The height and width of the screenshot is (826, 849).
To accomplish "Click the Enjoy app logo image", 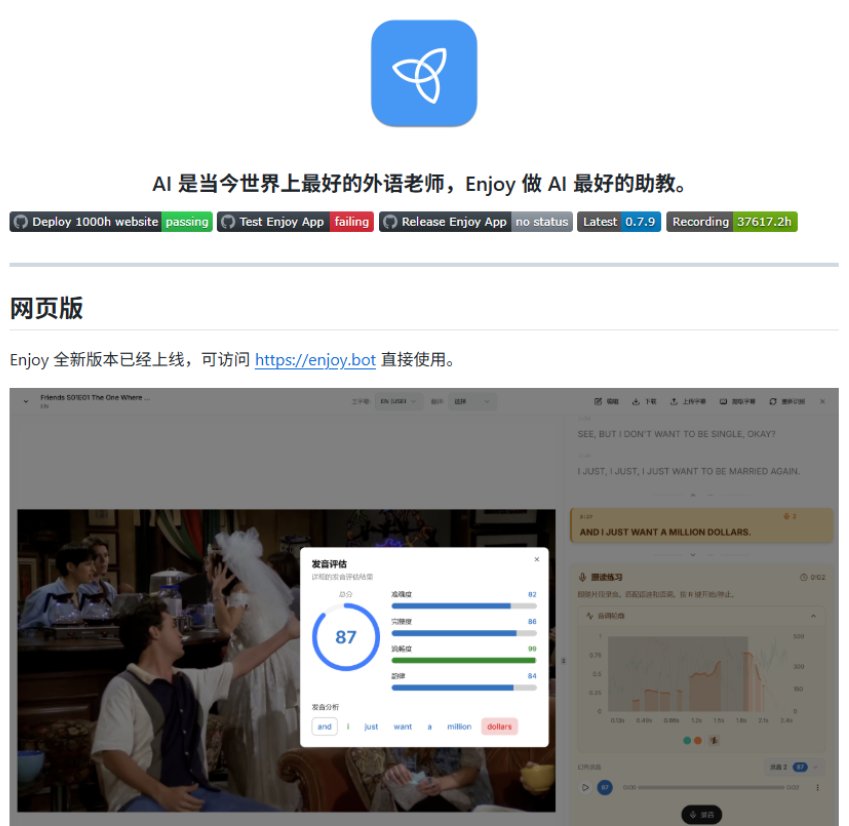I will (424, 74).
